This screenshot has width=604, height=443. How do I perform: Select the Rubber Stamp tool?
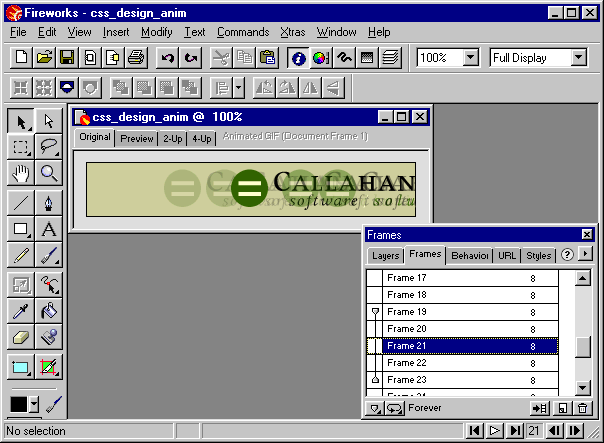click(x=49, y=337)
